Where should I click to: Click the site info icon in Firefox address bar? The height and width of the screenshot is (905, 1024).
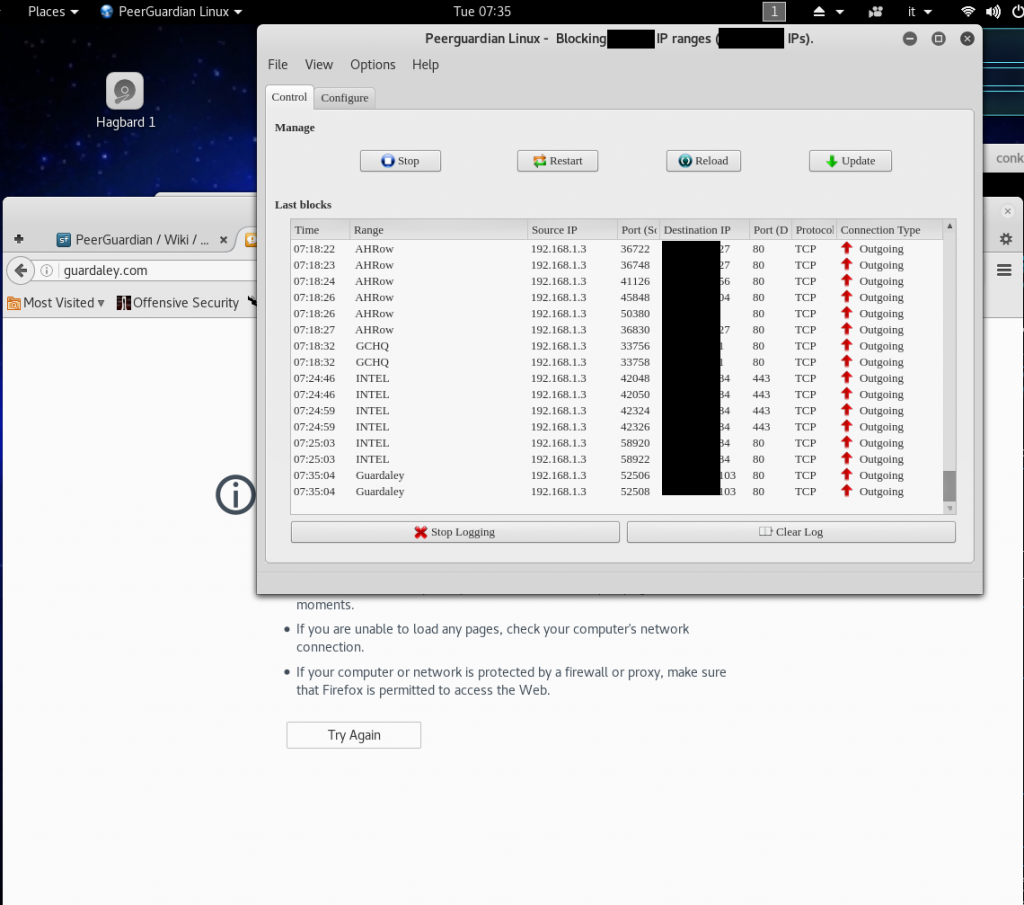click(46, 270)
